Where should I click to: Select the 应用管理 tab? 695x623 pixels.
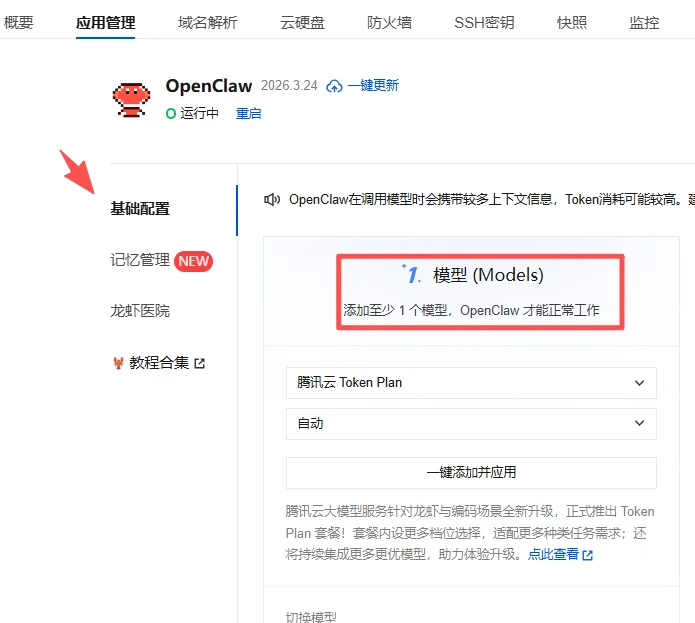click(105, 23)
